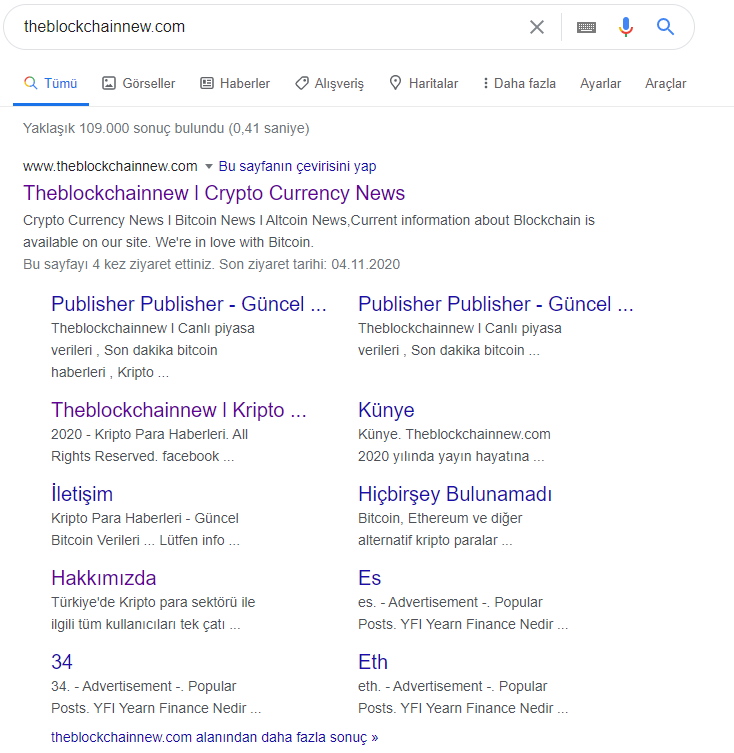Open the İletişim sitelink

pyautogui.click(x=82, y=494)
